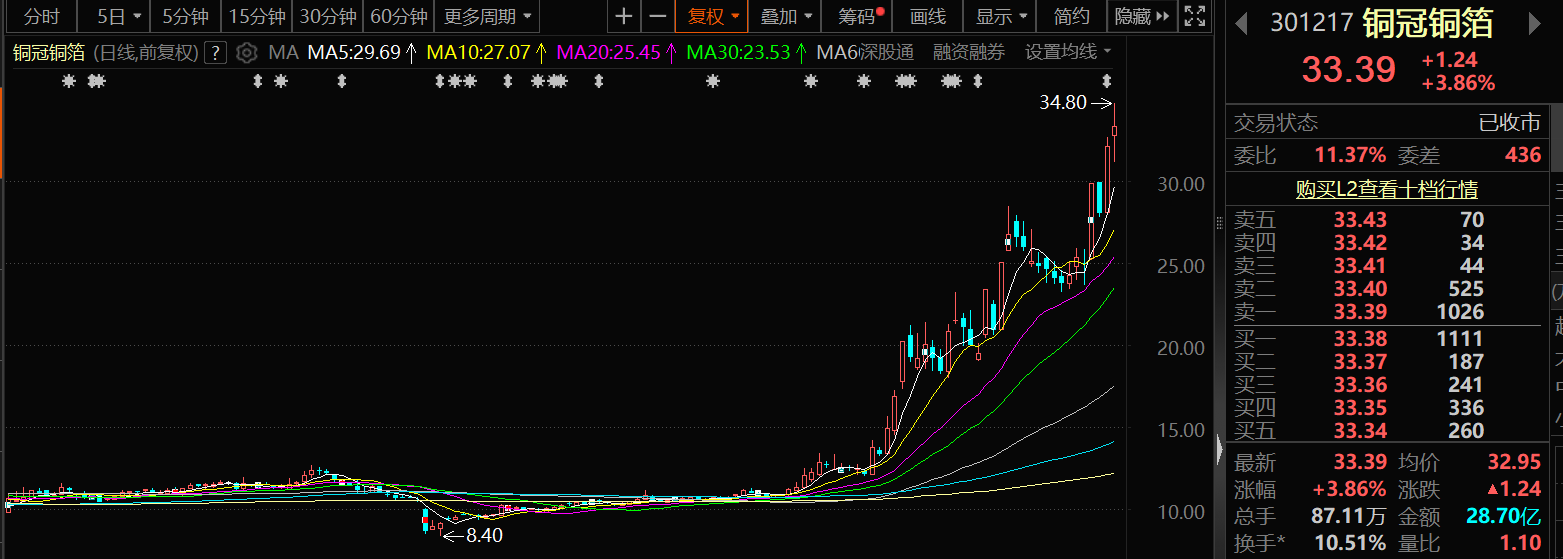Open the 复权 dropdown

tap(712, 16)
